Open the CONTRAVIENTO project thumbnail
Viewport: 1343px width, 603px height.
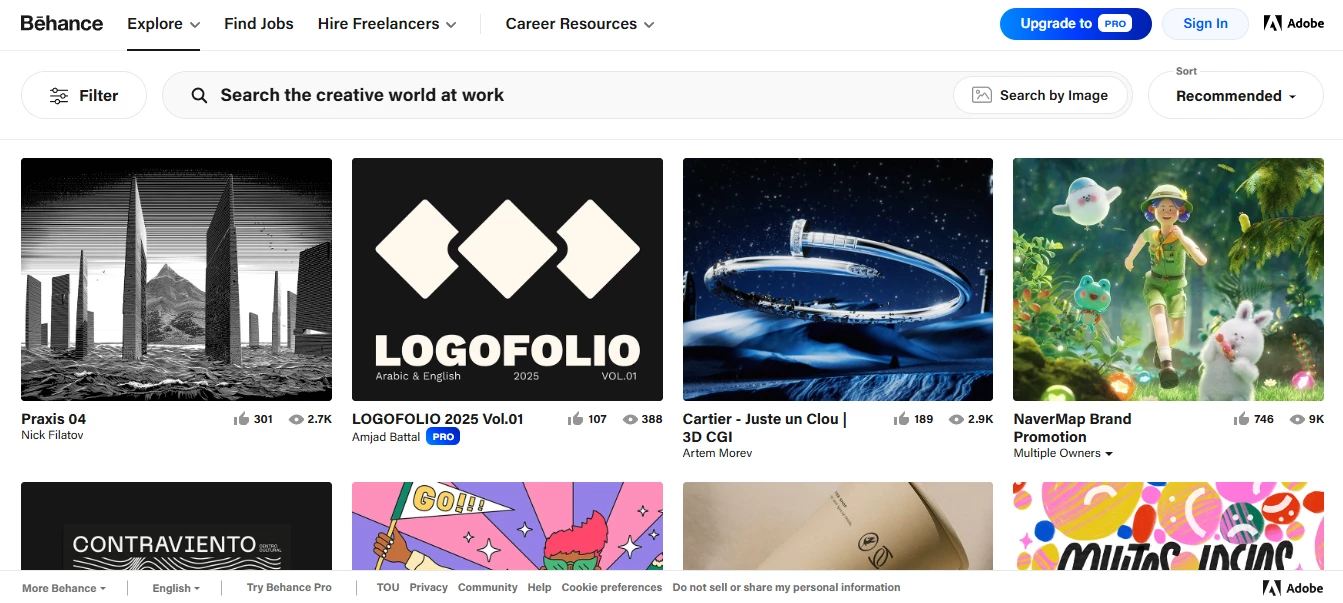[176, 526]
